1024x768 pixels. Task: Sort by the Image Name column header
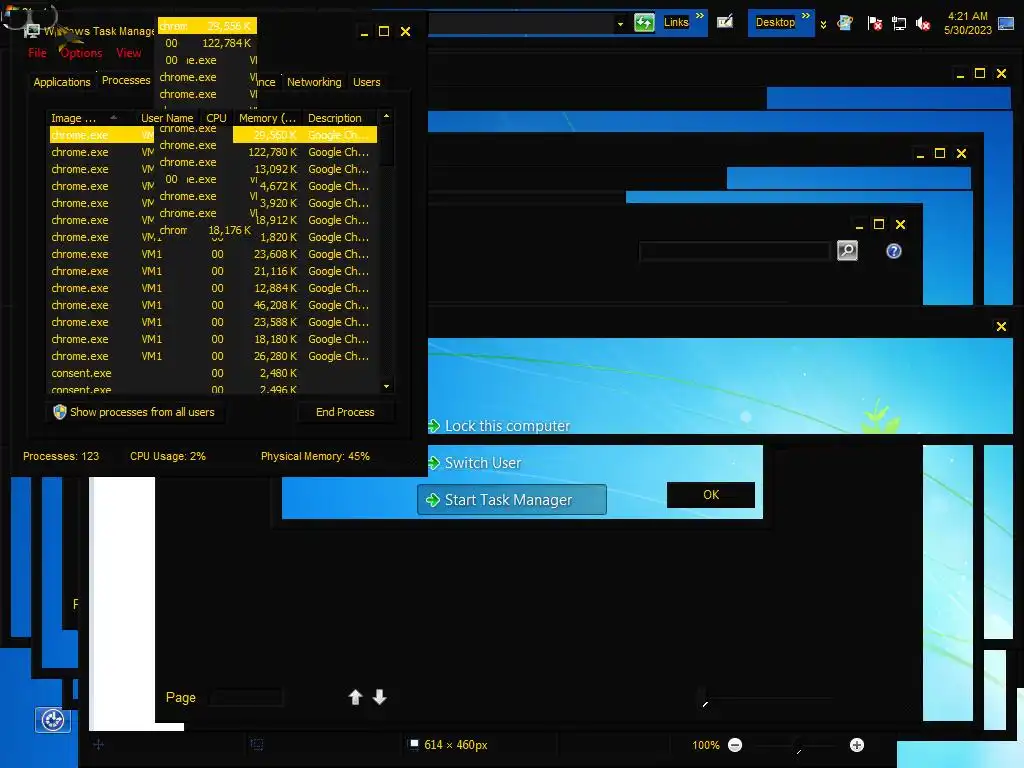click(x=85, y=118)
